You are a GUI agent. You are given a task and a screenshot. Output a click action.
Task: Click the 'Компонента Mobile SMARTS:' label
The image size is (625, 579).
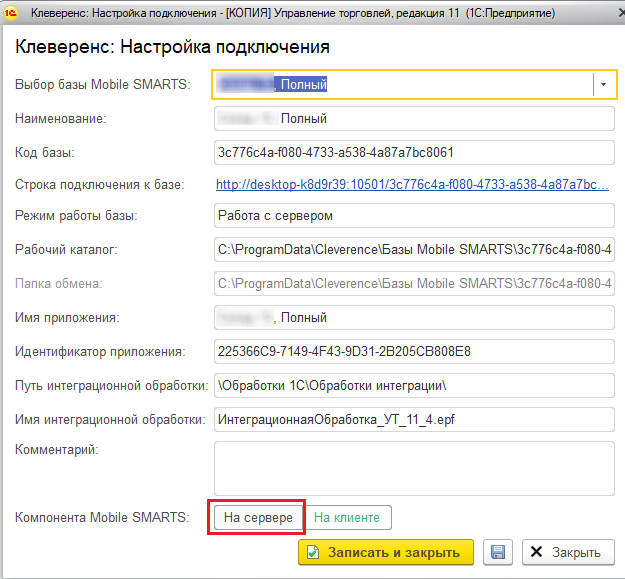pyautogui.click(x=102, y=517)
